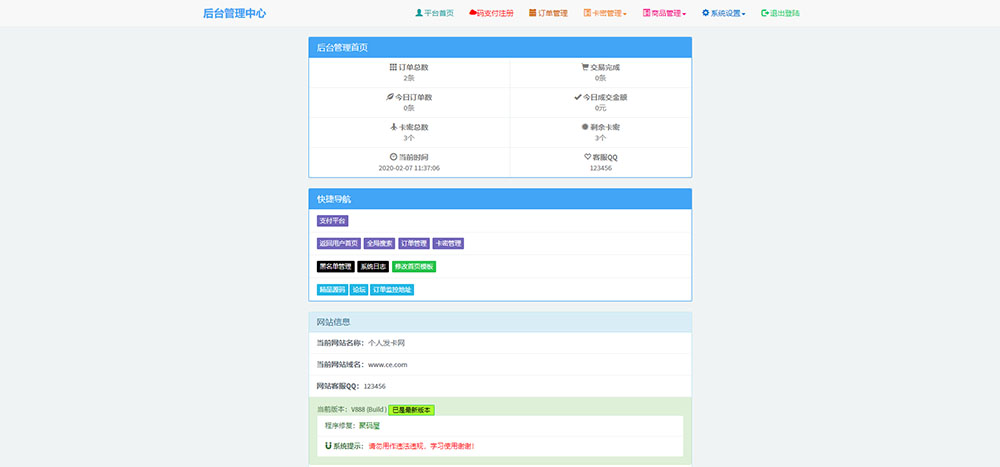
Task: Click the red system notice text
Action: tap(422, 447)
